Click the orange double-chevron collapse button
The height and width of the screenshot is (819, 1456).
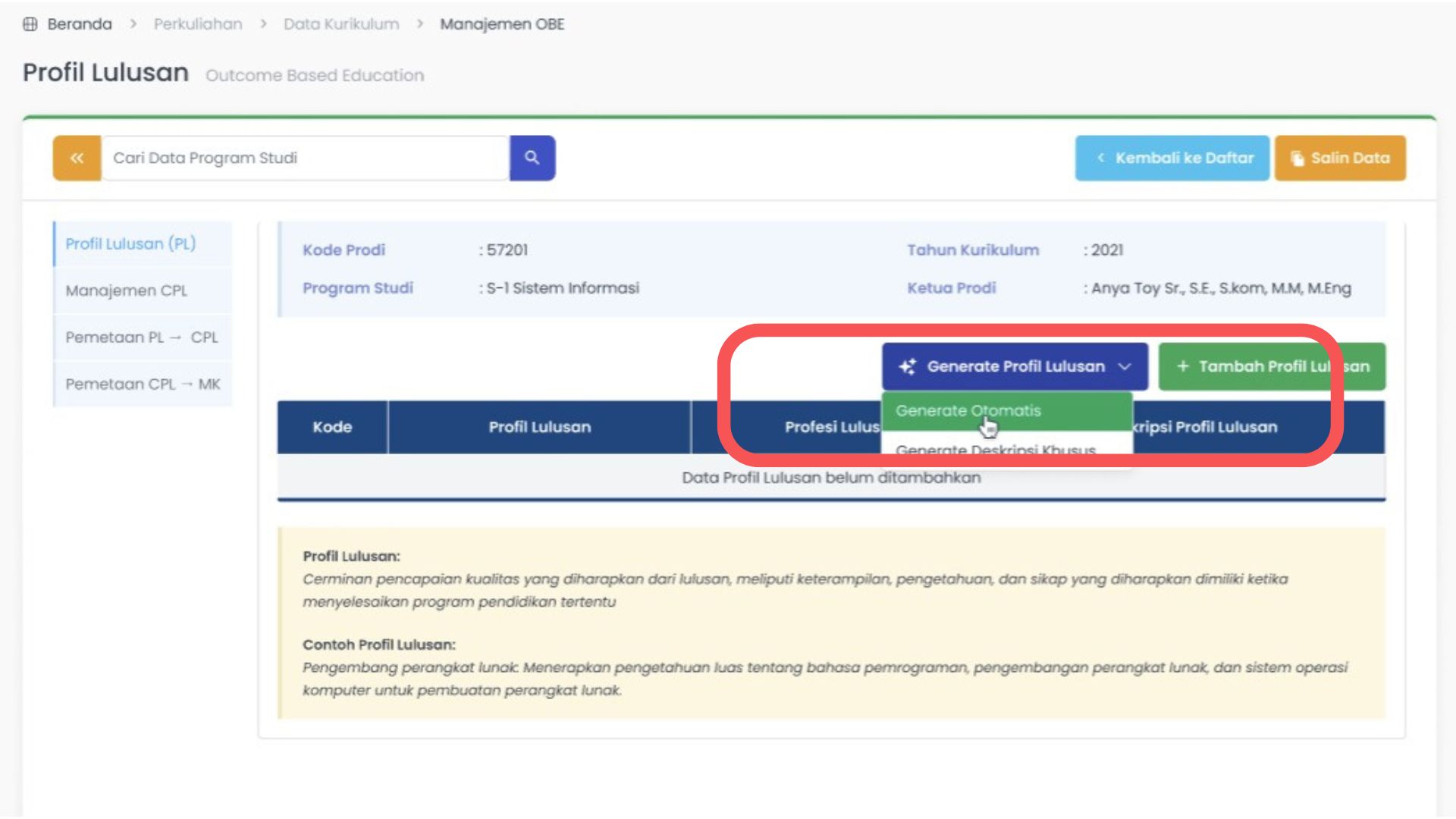[77, 158]
